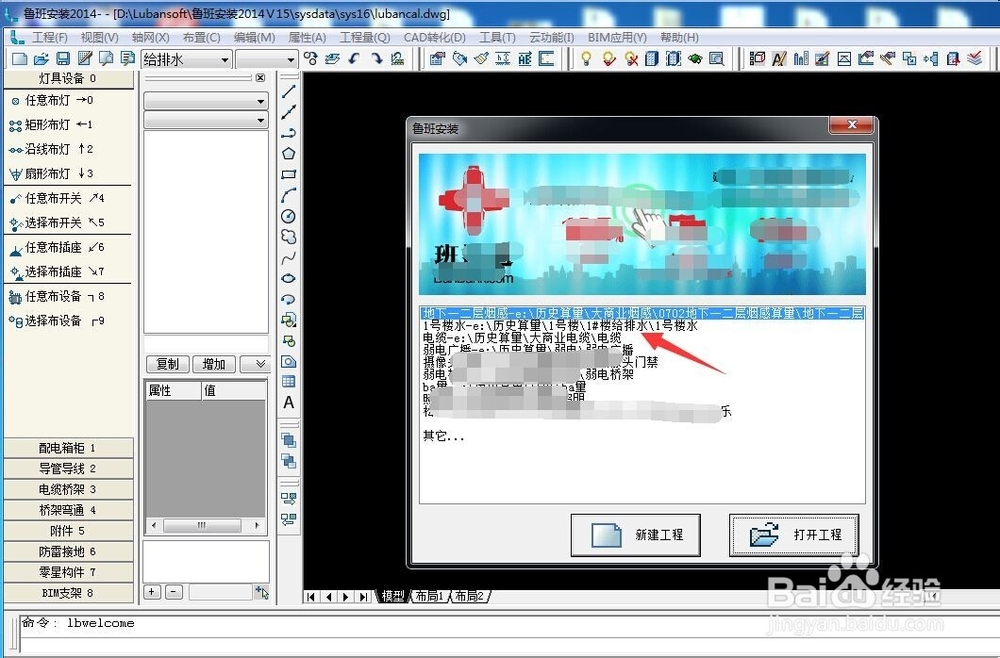Open the 工程量(Q) menu
Viewport: 1000px width, 658px height.
click(x=365, y=38)
